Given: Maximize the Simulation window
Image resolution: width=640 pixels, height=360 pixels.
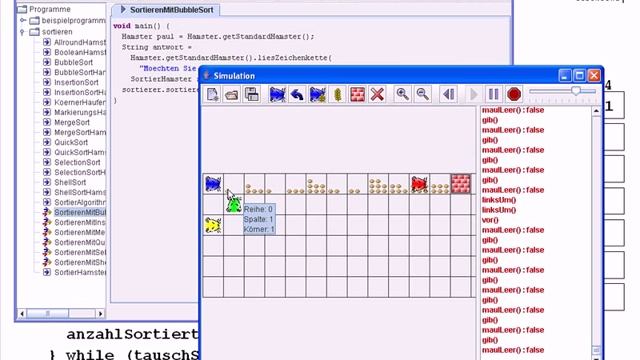Looking at the screenshot, I should [x=580, y=76].
